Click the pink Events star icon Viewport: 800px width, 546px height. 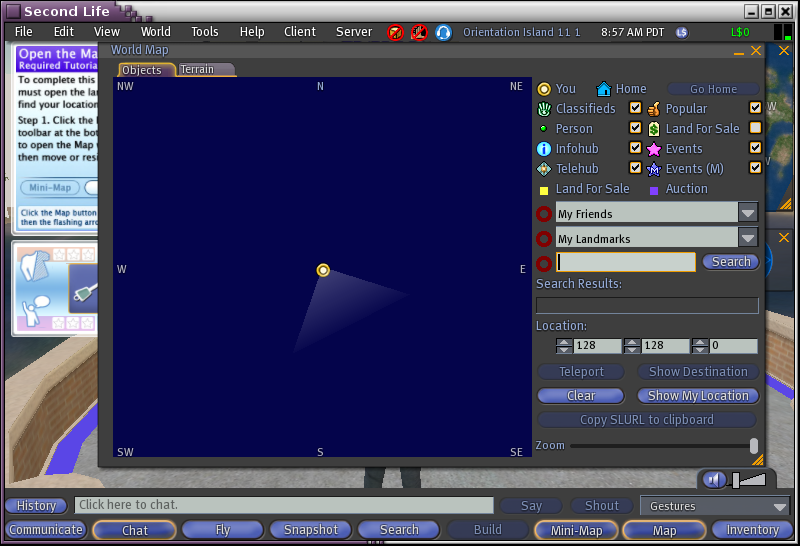[x=654, y=149]
